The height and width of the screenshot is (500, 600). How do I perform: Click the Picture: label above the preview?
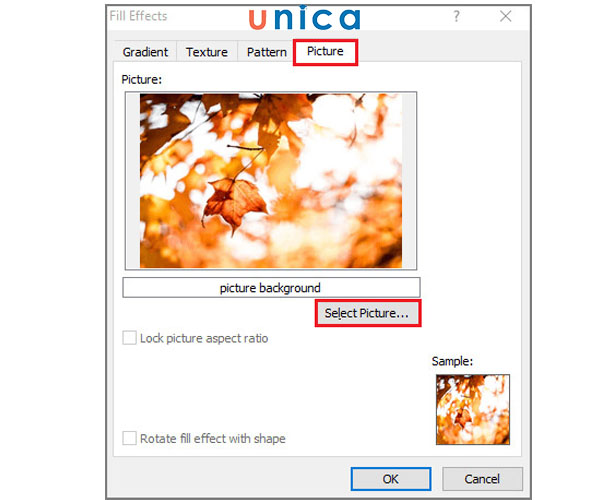(x=142, y=80)
